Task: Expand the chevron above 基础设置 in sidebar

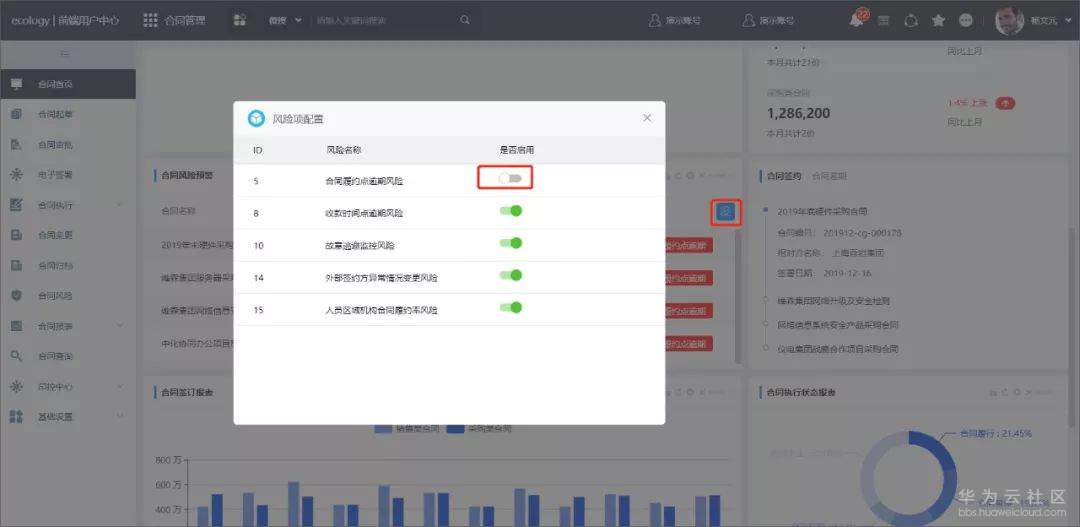Action: 121,386
